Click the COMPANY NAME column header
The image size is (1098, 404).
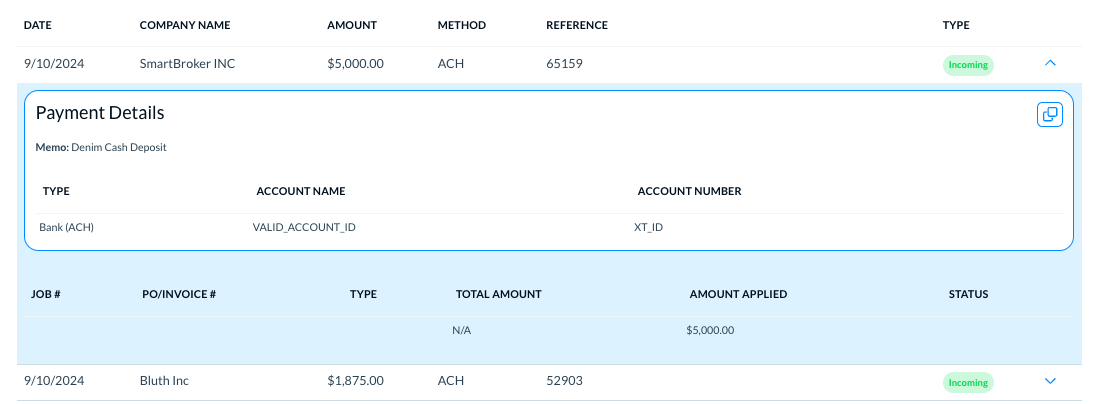[x=185, y=25]
